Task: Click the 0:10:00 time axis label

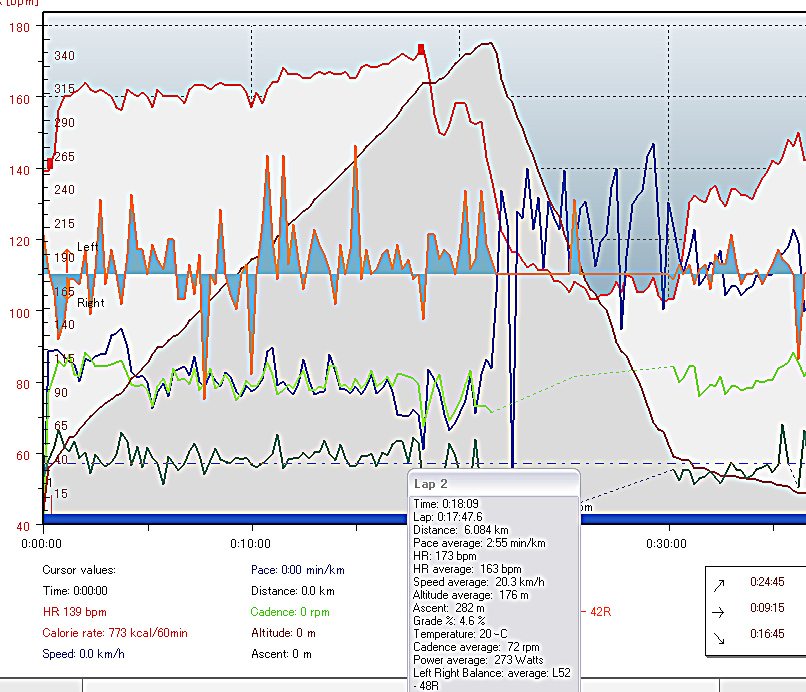Action: click(x=250, y=543)
